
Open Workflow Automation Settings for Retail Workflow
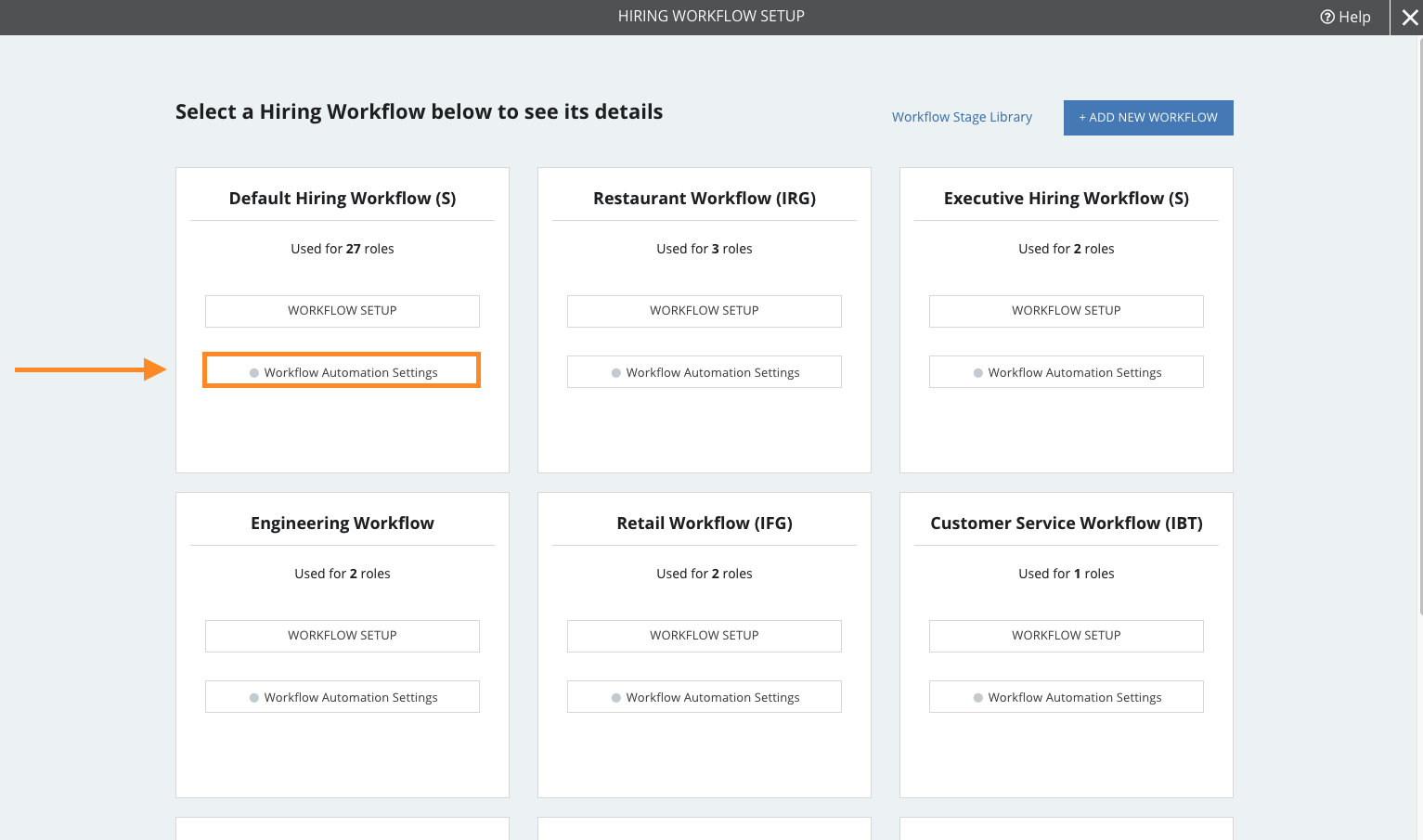tap(705, 696)
